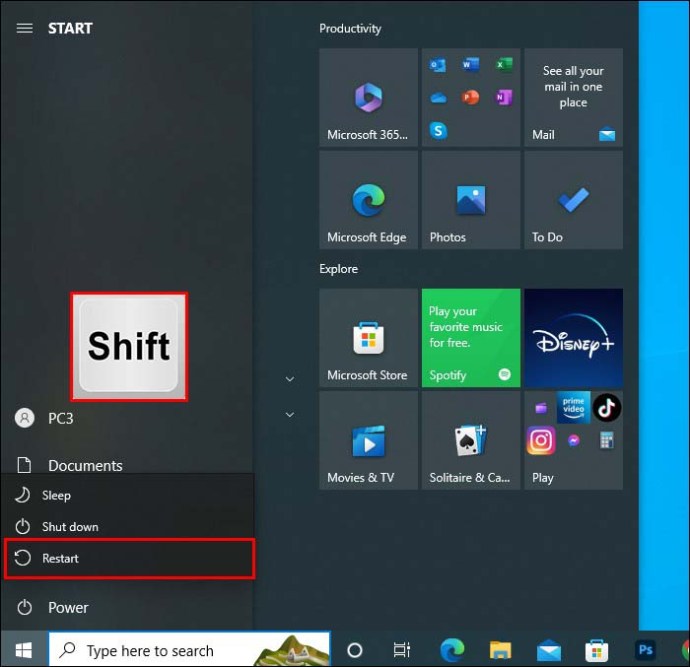Open Cortana from the taskbar
Screen dimensions: 690x667
coord(355,650)
